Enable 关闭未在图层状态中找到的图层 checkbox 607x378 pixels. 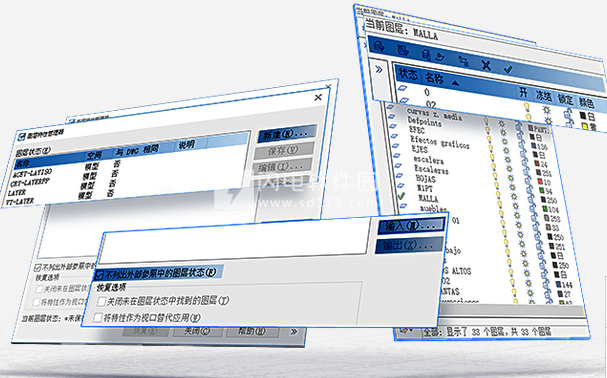click(102, 301)
